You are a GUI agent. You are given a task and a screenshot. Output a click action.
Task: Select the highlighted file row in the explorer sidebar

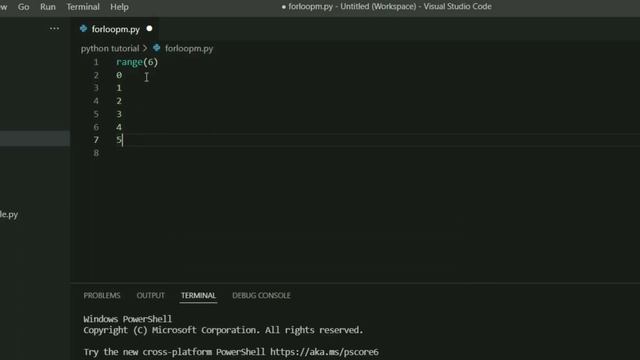[x=35, y=138]
